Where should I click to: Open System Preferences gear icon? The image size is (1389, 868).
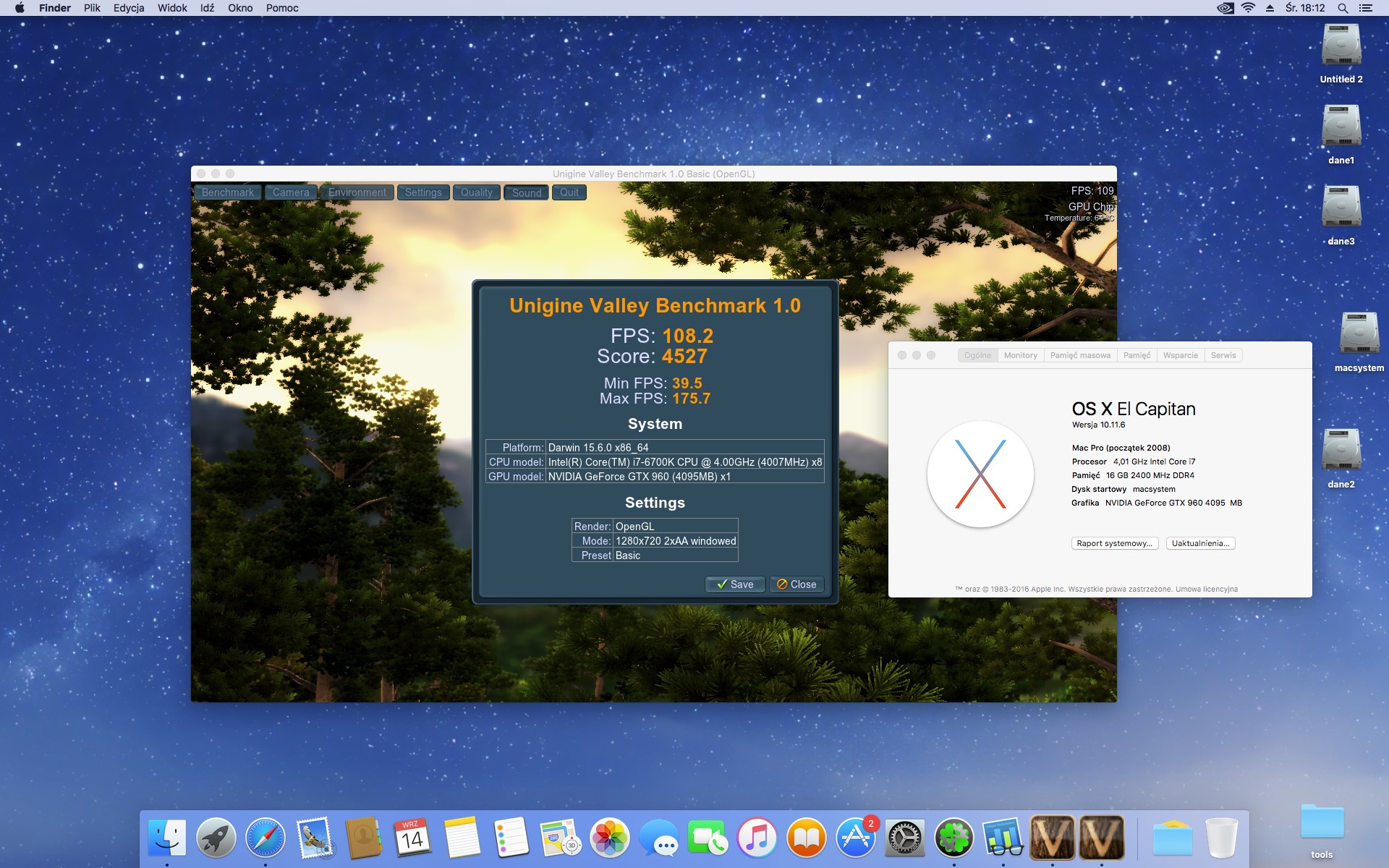tap(905, 838)
